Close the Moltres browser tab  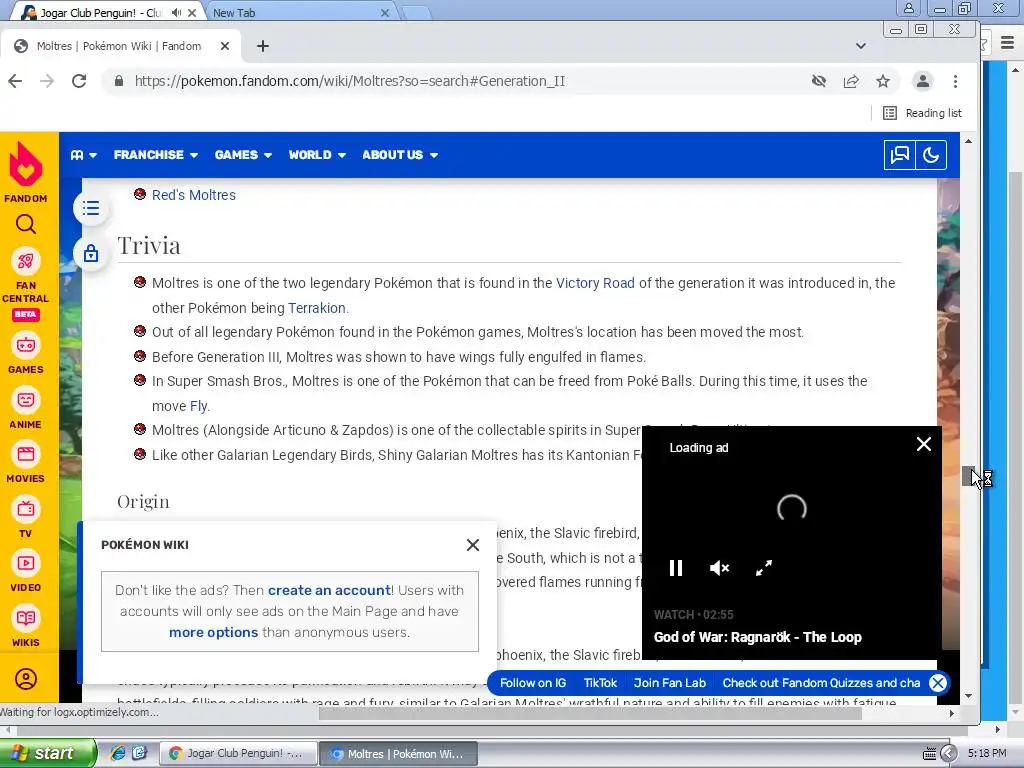pos(225,46)
